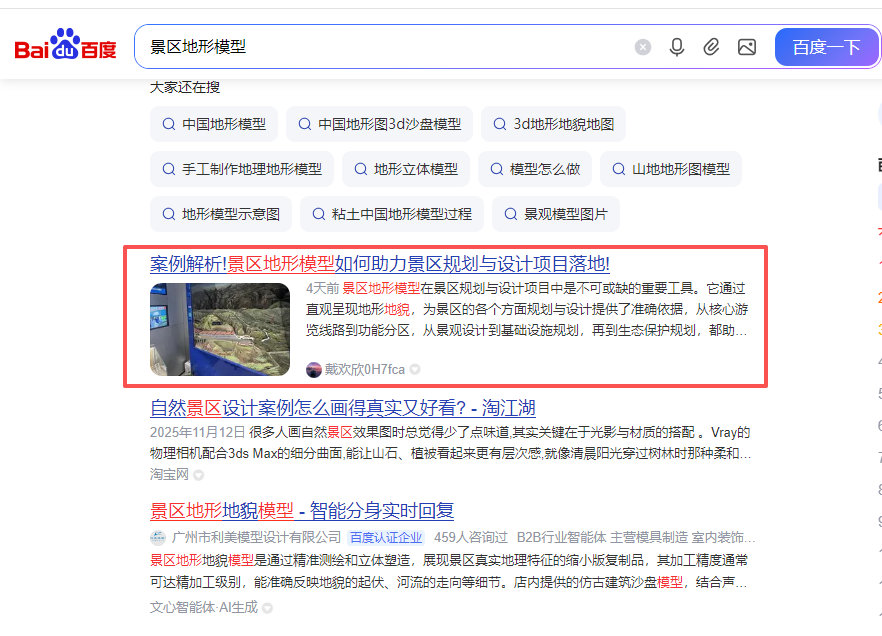The image size is (882, 636).
Task: Choose the 3d地形地貌地图 related search
Action: pyautogui.click(x=553, y=125)
